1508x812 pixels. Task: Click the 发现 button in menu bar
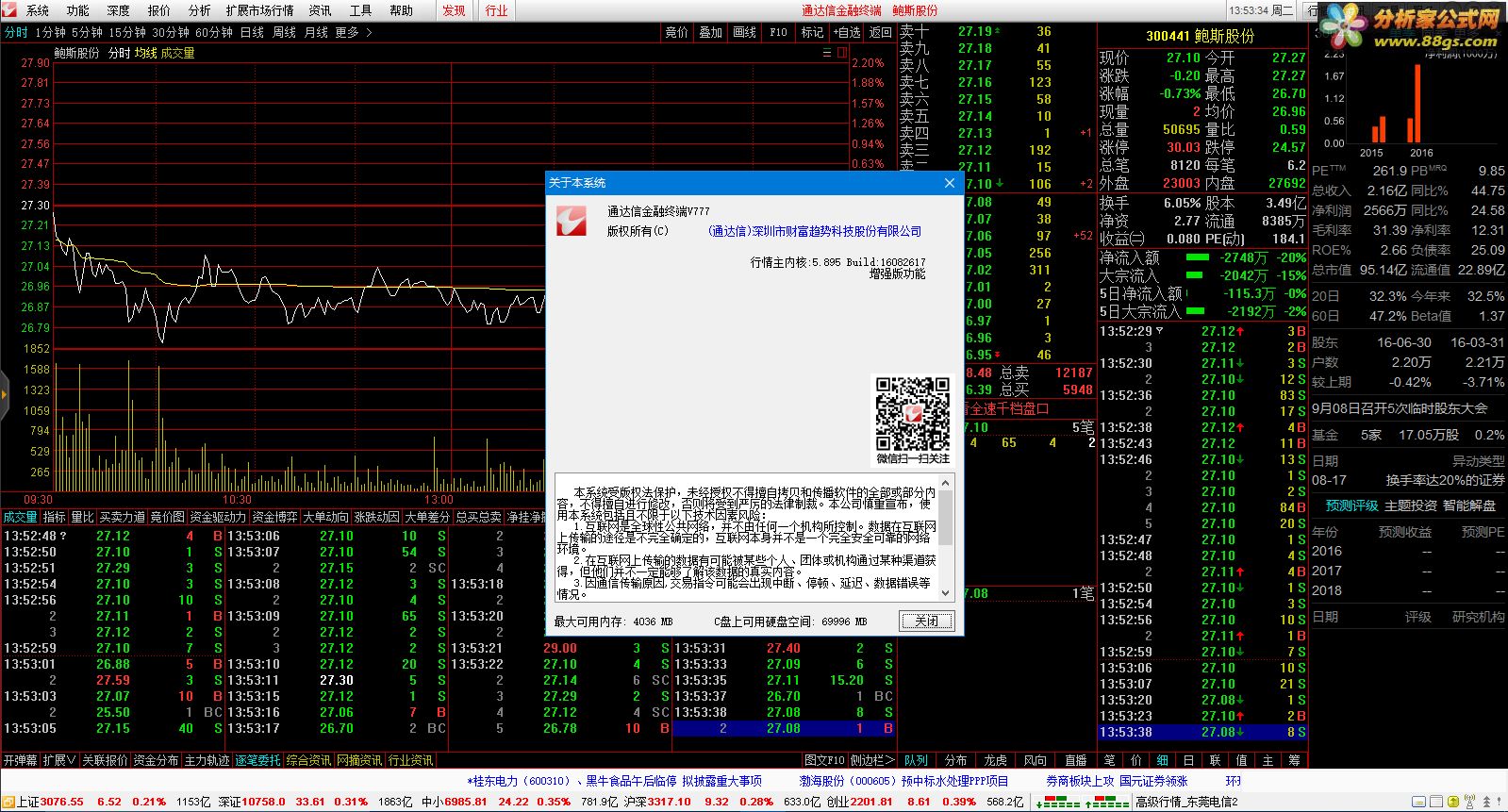[454, 10]
